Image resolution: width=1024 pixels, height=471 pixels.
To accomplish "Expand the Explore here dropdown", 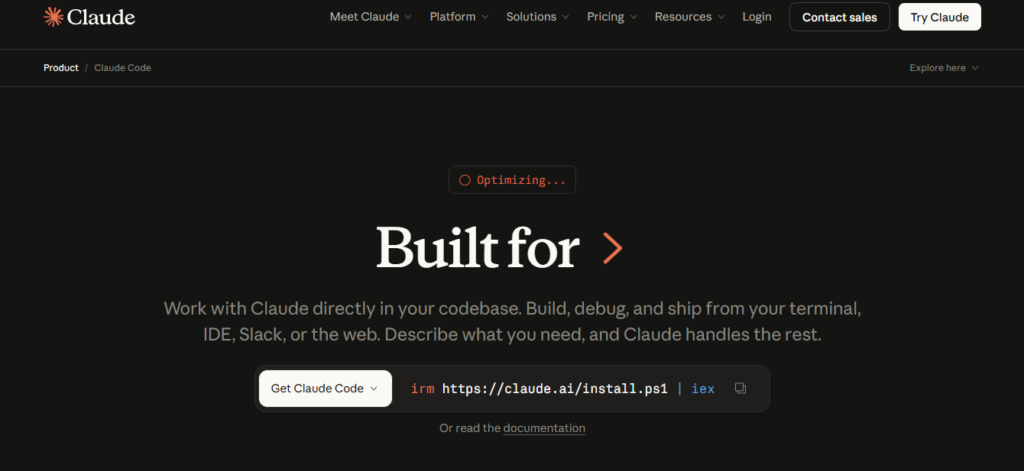I will (x=944, y=68).
